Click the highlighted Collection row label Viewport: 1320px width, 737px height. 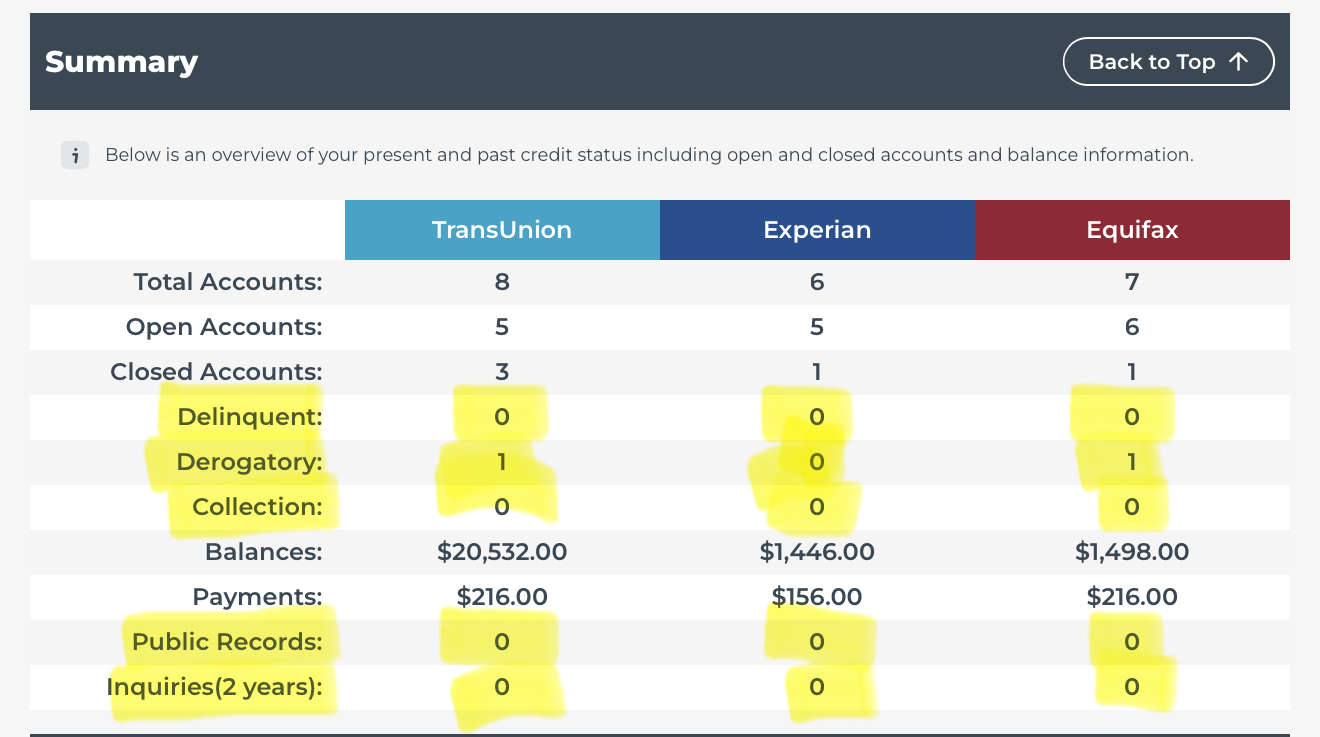[x=256, y=507]
